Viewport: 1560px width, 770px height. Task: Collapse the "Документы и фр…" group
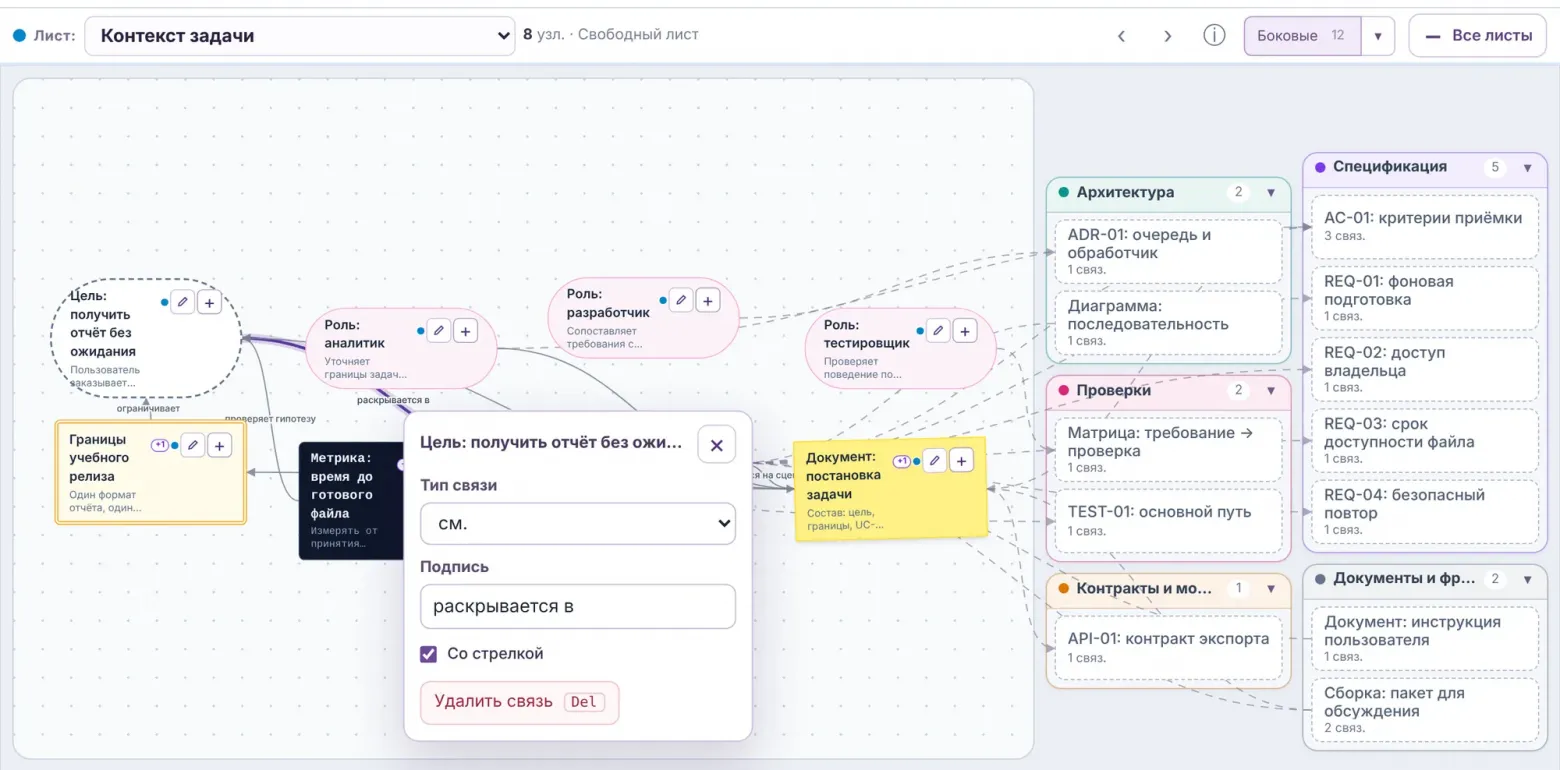(x=1527, y=579)
